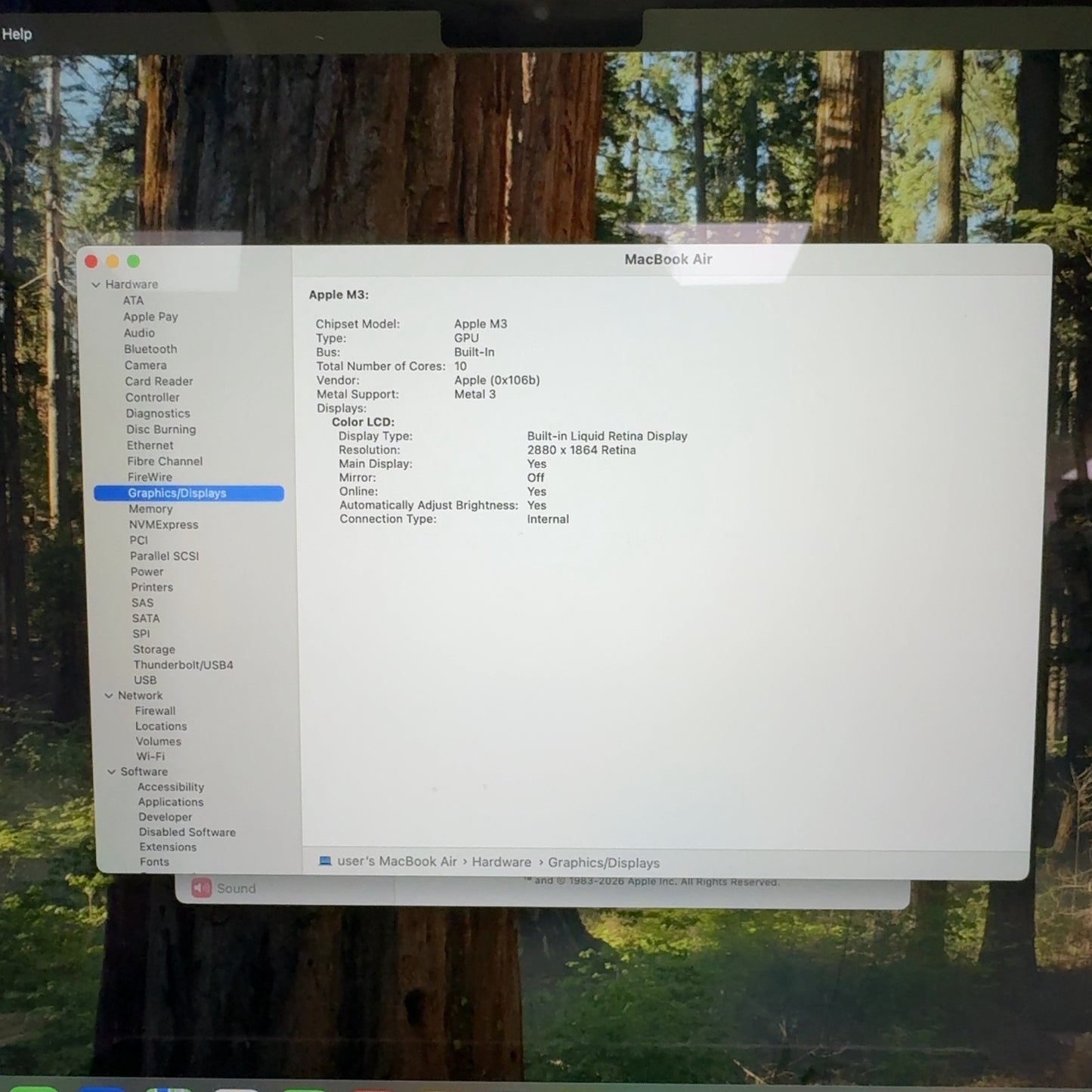Viewport: 1092px width, 1092px height.
Task: Collapse the Software section chevron
Action: click(112, 772)
